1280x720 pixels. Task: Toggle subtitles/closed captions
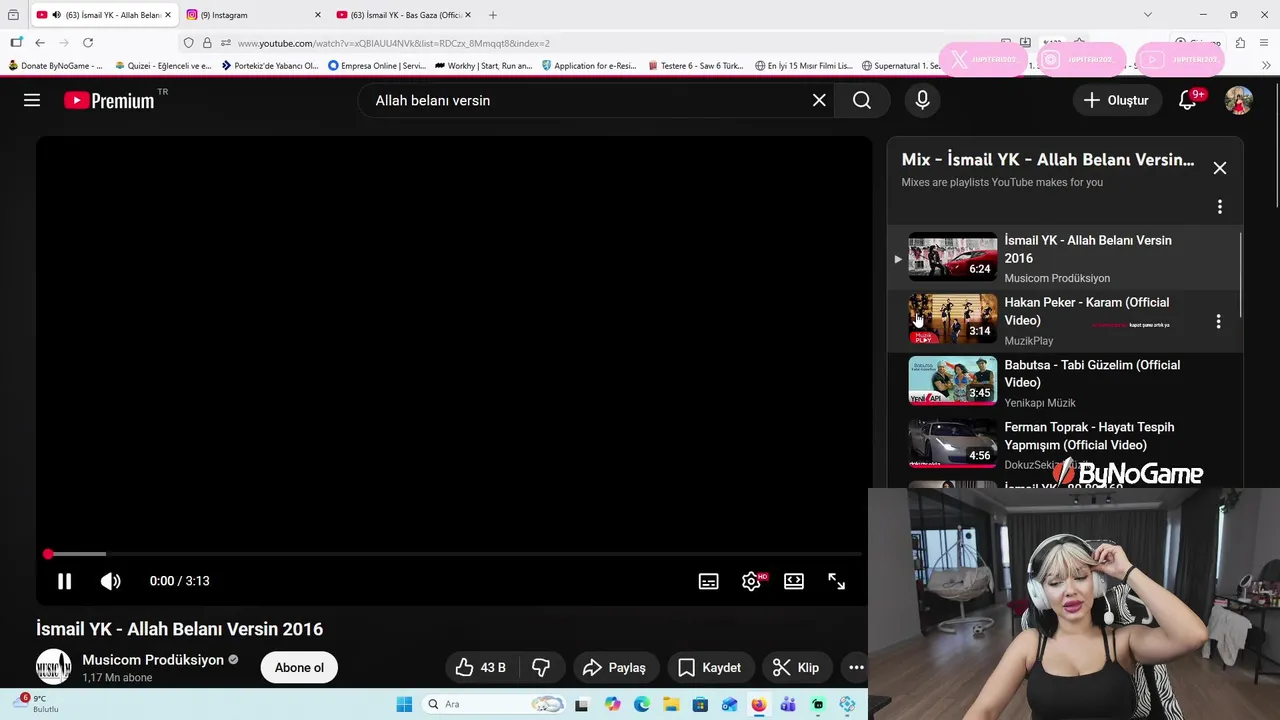tap(708, 581)
